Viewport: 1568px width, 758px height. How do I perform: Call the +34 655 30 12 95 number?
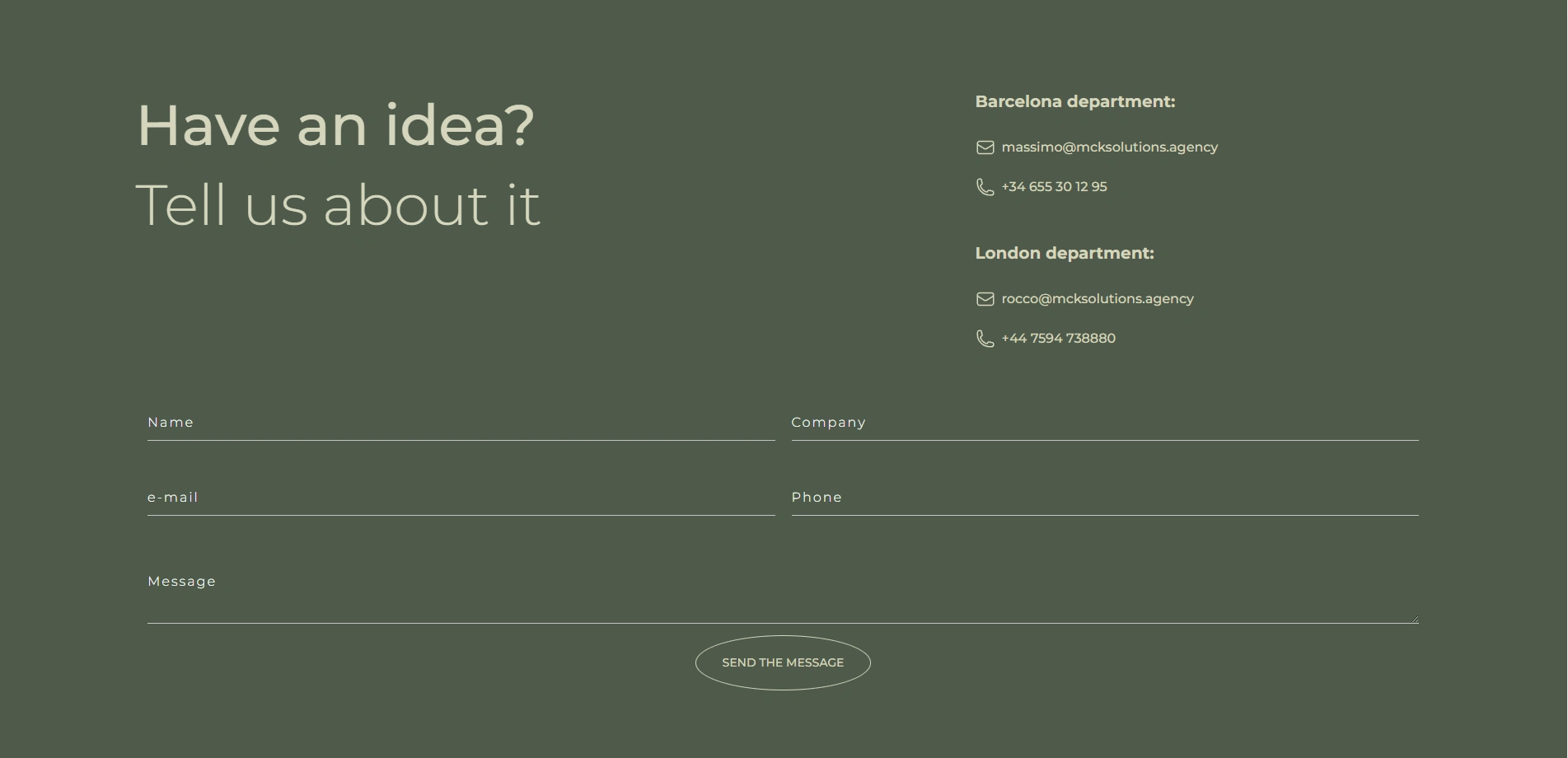(1054, 187)
